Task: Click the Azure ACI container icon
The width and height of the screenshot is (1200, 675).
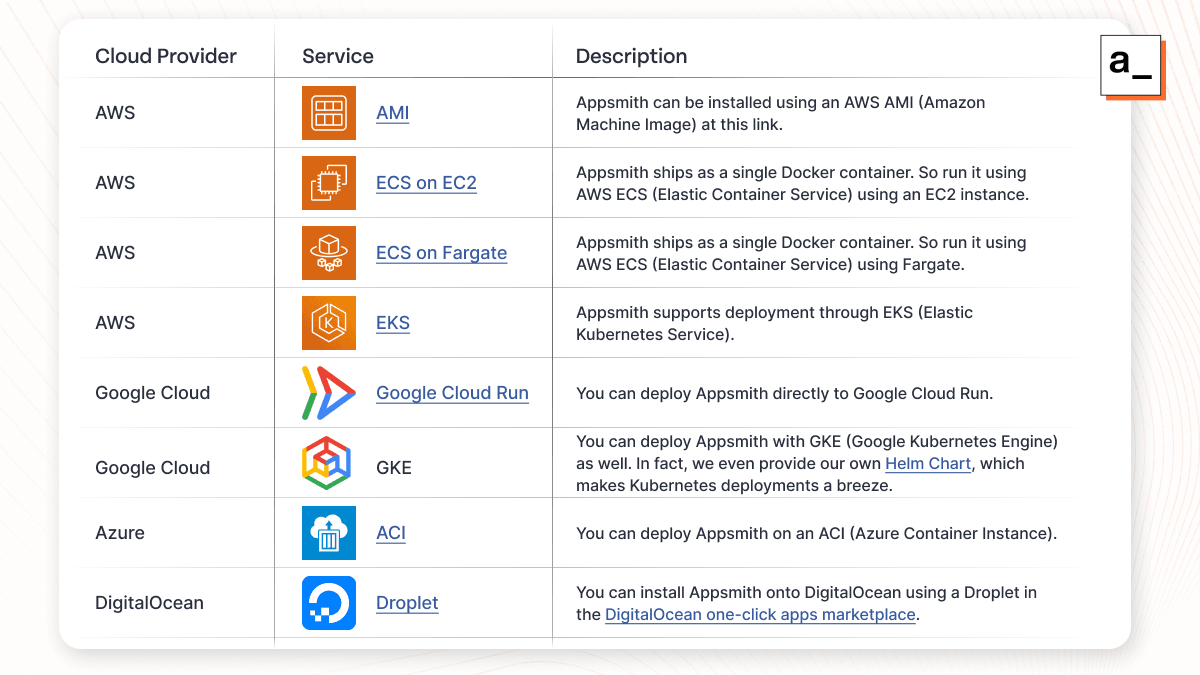Action: pyautogui.click(x=329, y=532)
